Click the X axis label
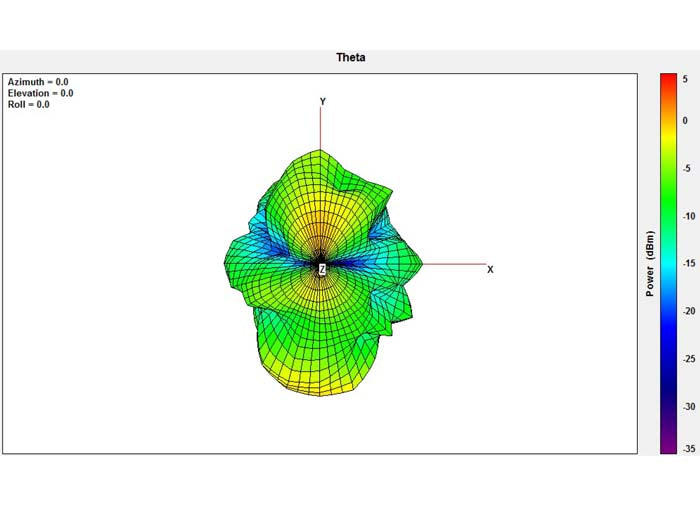Image resolution: width=700 pixels, height=530 pixels. pos(490,270)
